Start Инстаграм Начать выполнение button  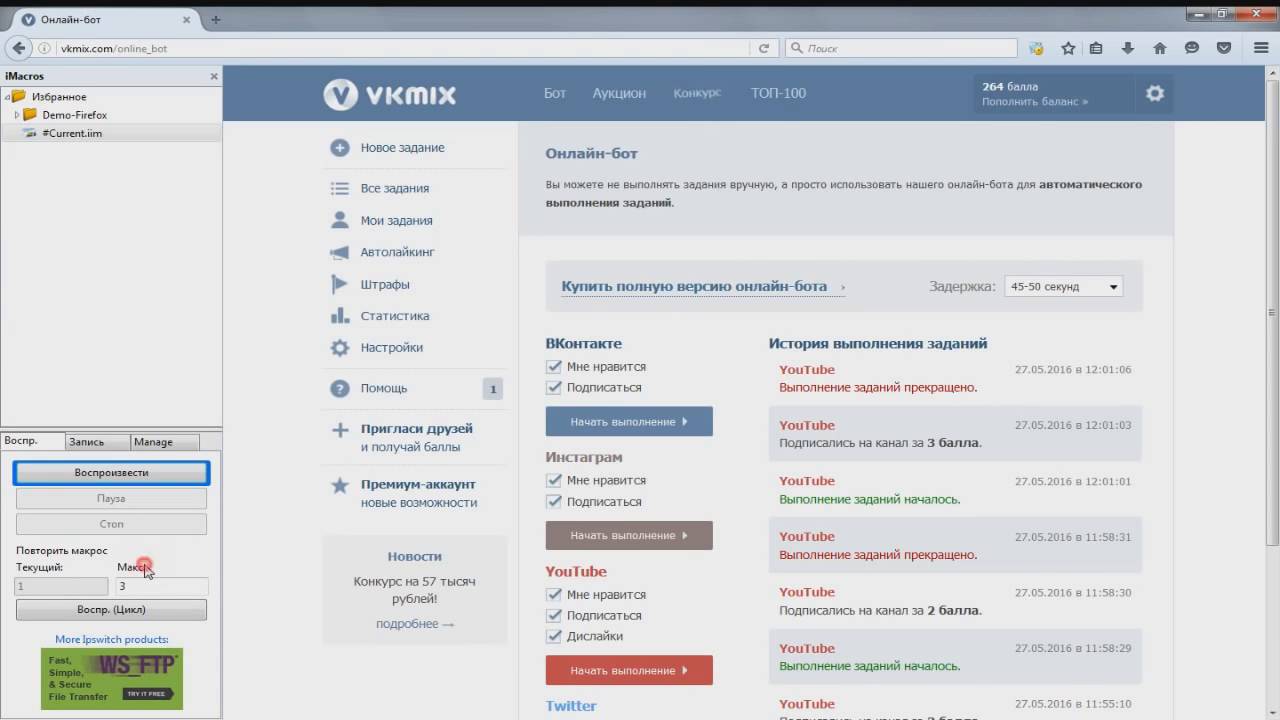click(629, 535)
